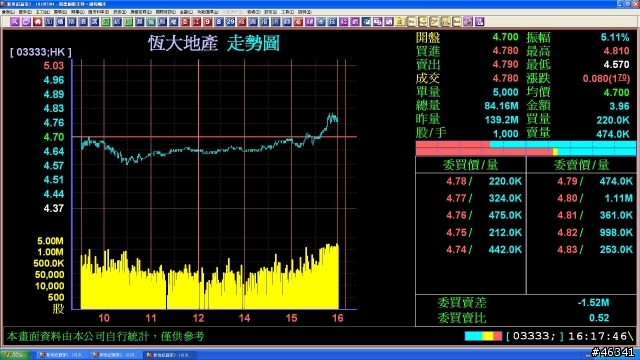This screenshot has height=360, width=640.
Task: Click the 最低 value 4.570
Action: point(616,65)
